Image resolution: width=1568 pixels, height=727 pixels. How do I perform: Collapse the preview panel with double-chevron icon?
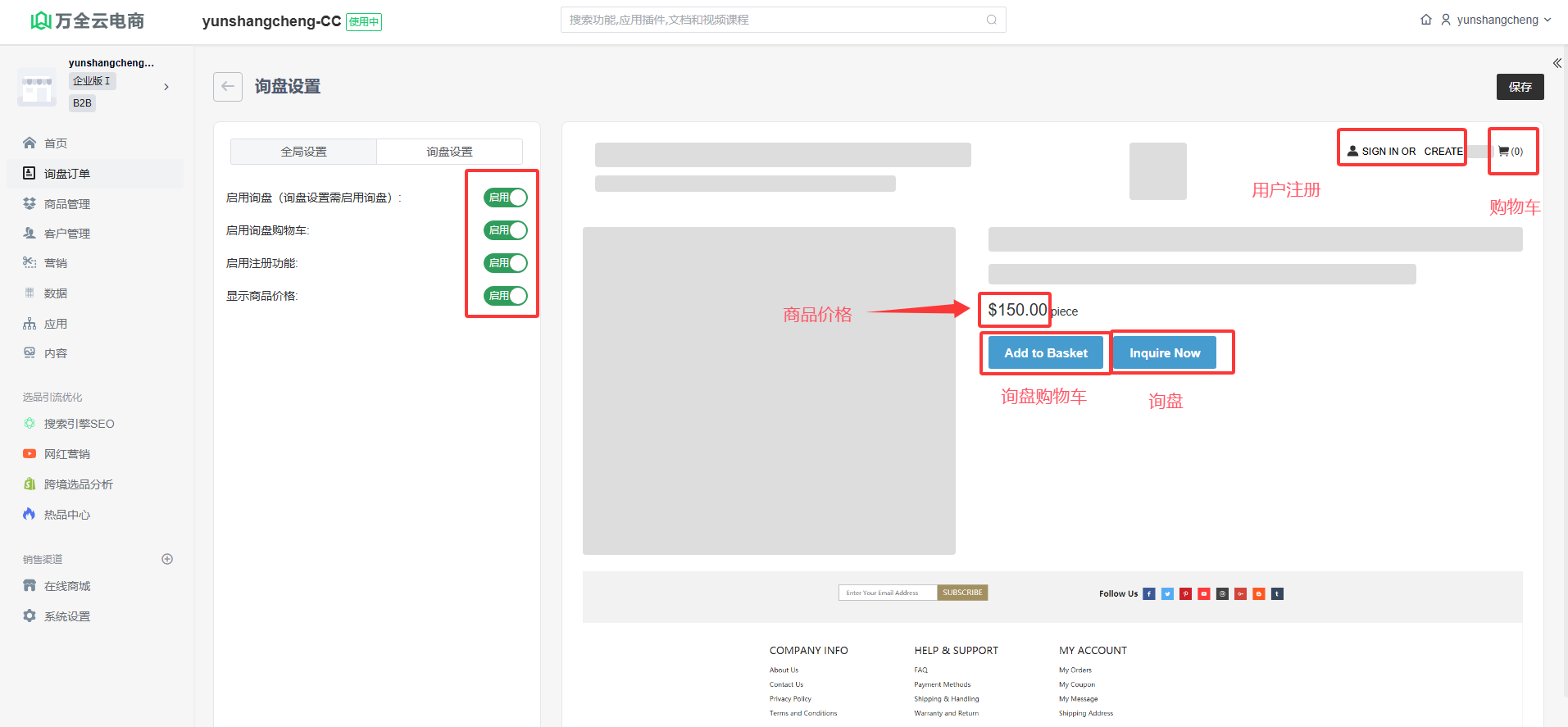click(x=1557, y=63)
